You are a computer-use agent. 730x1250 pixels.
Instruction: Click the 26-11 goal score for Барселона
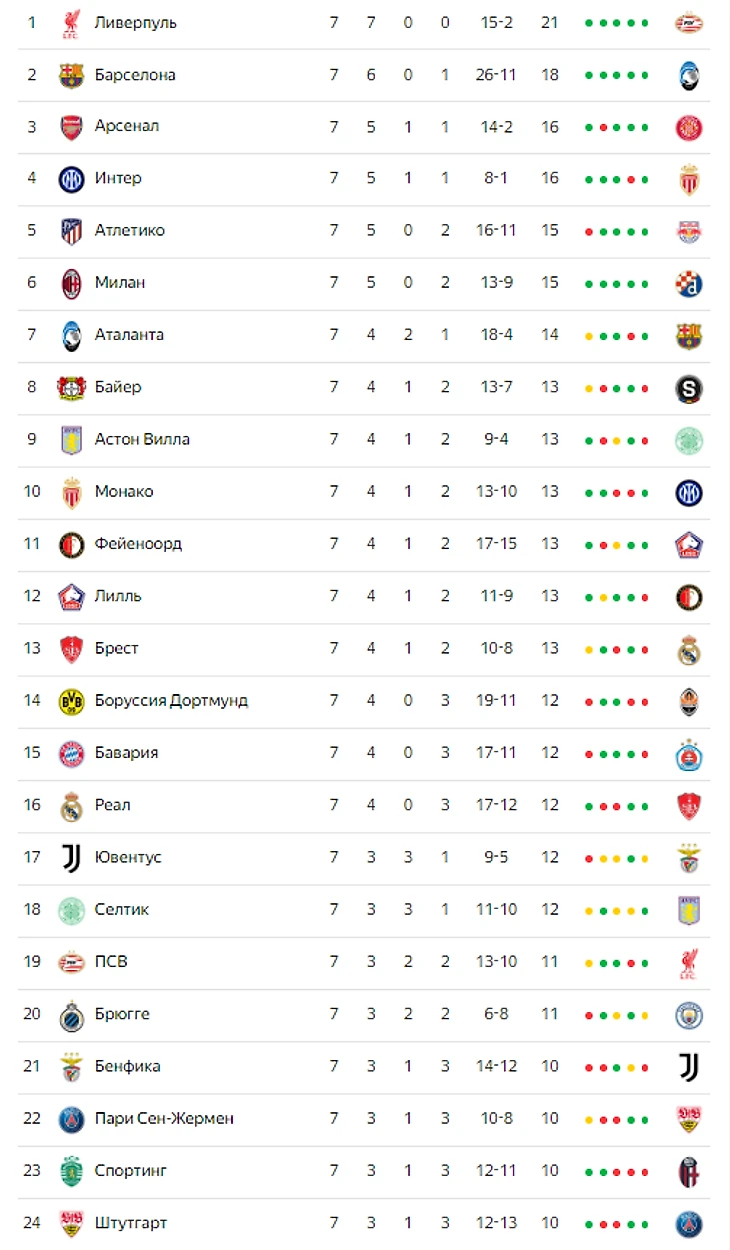point(496,74)
